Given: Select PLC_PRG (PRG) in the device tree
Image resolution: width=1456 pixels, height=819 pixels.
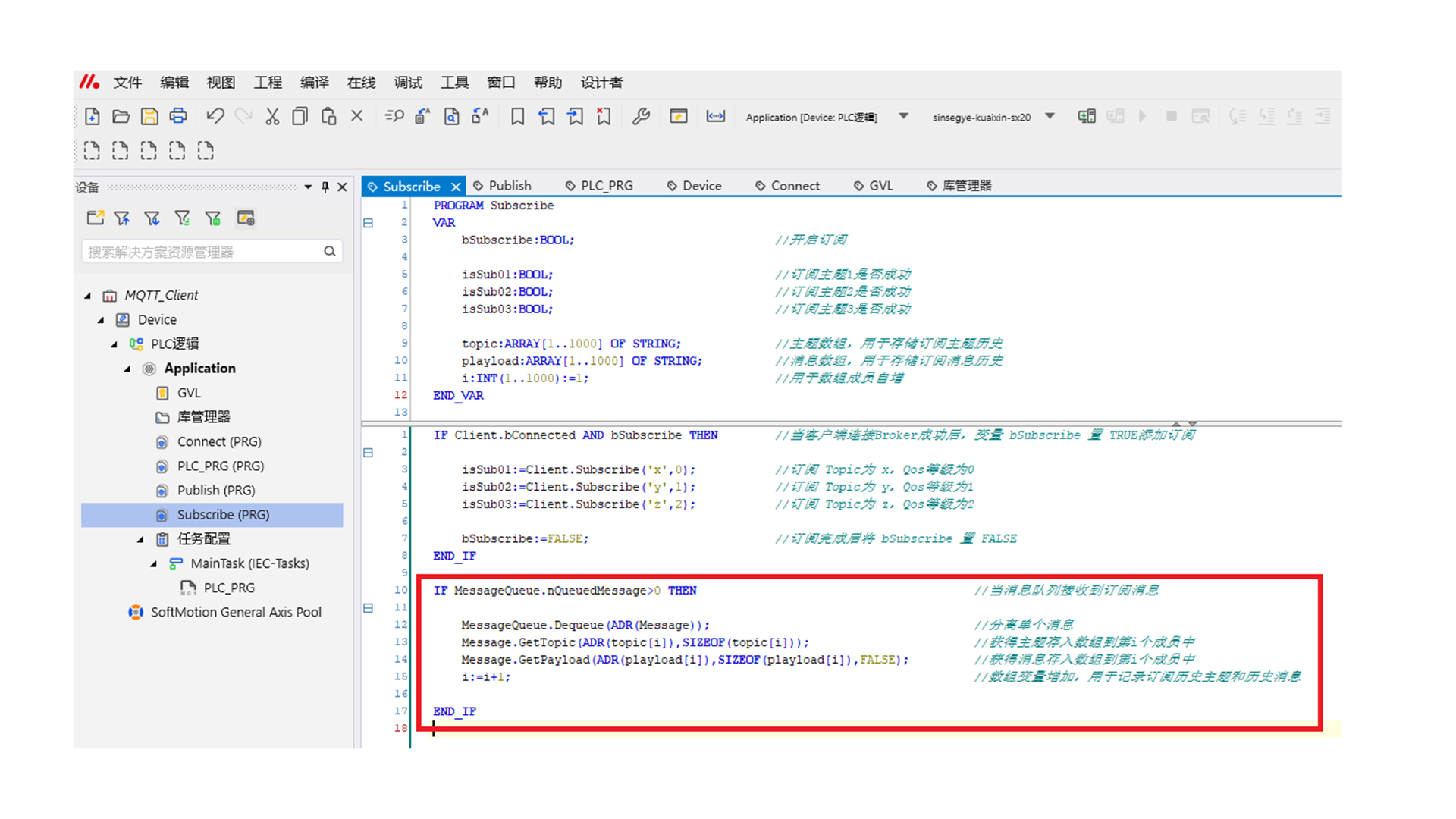Looking at the screenshot, I should point(221,466).
